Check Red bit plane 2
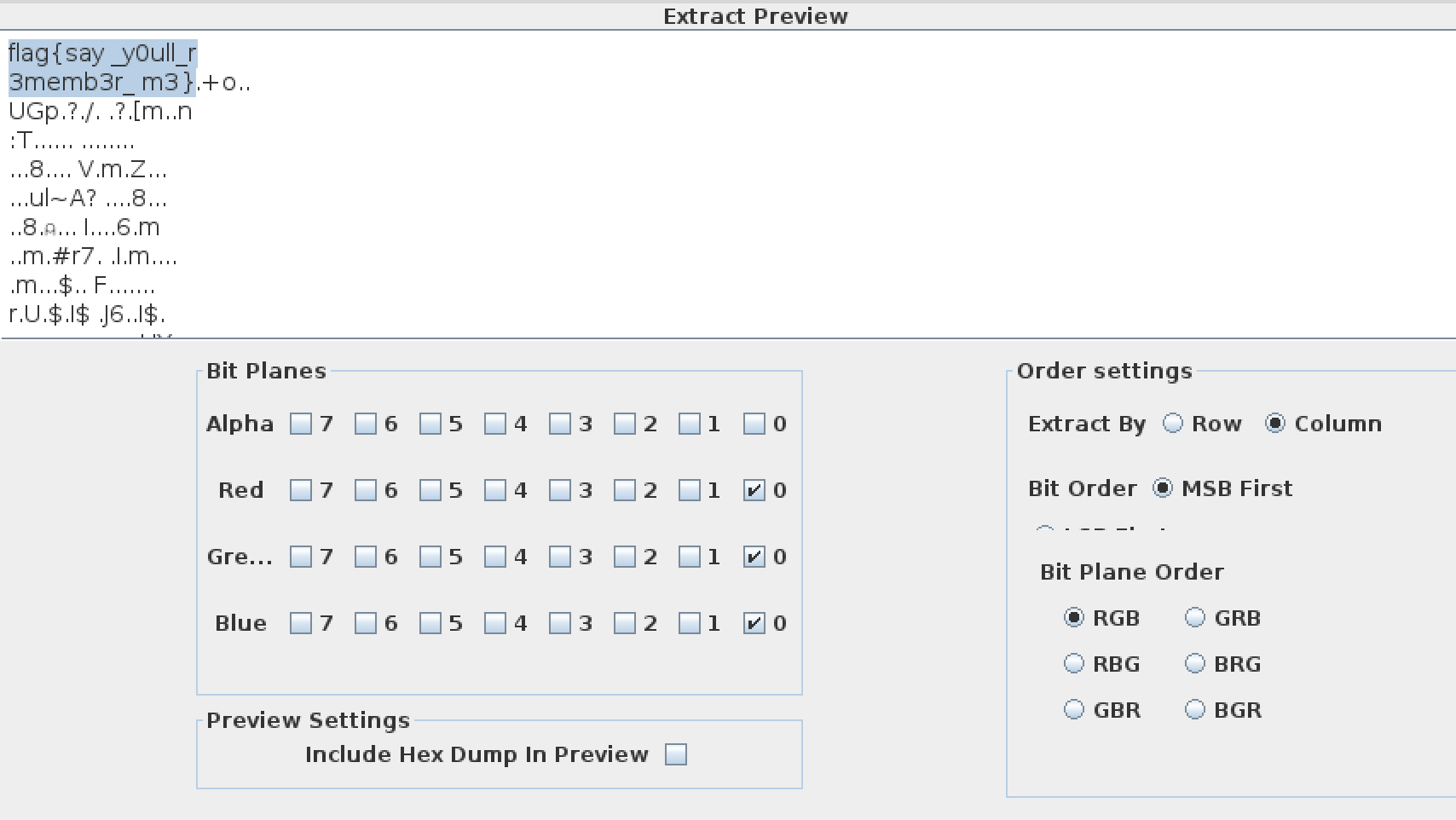This screenshot has width=1456, height=820. coord(625,490)
